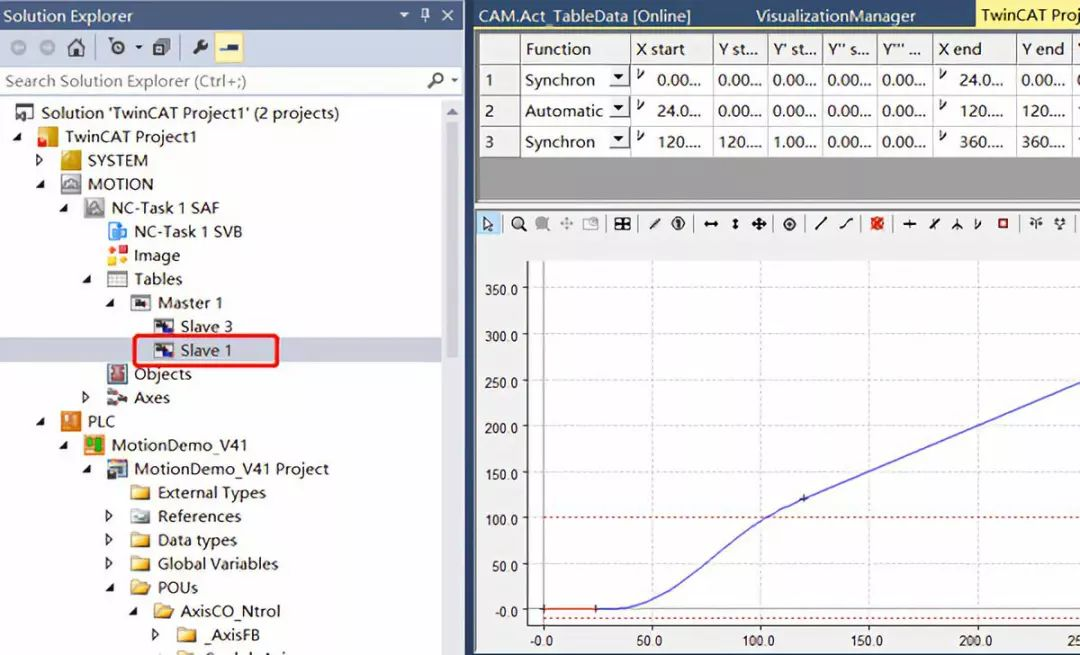Select the vertical double-arrow move tool
This screenshot has width=1080, height=655.
pos(735,224)
